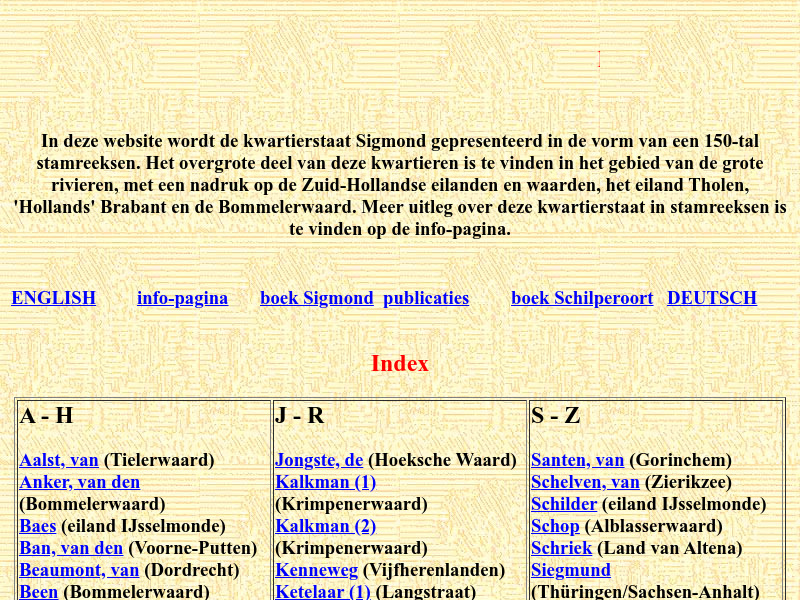Open the Siegmund family page
Image resolution: width=800 pixels, height=600 pixels.
[x=570, y=570]
